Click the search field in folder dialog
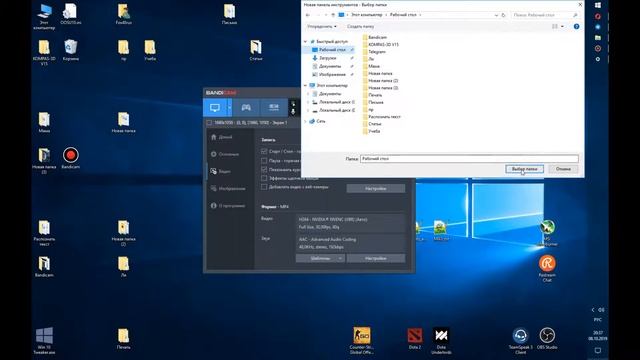640x360 pixels. (x=544, y=15)
